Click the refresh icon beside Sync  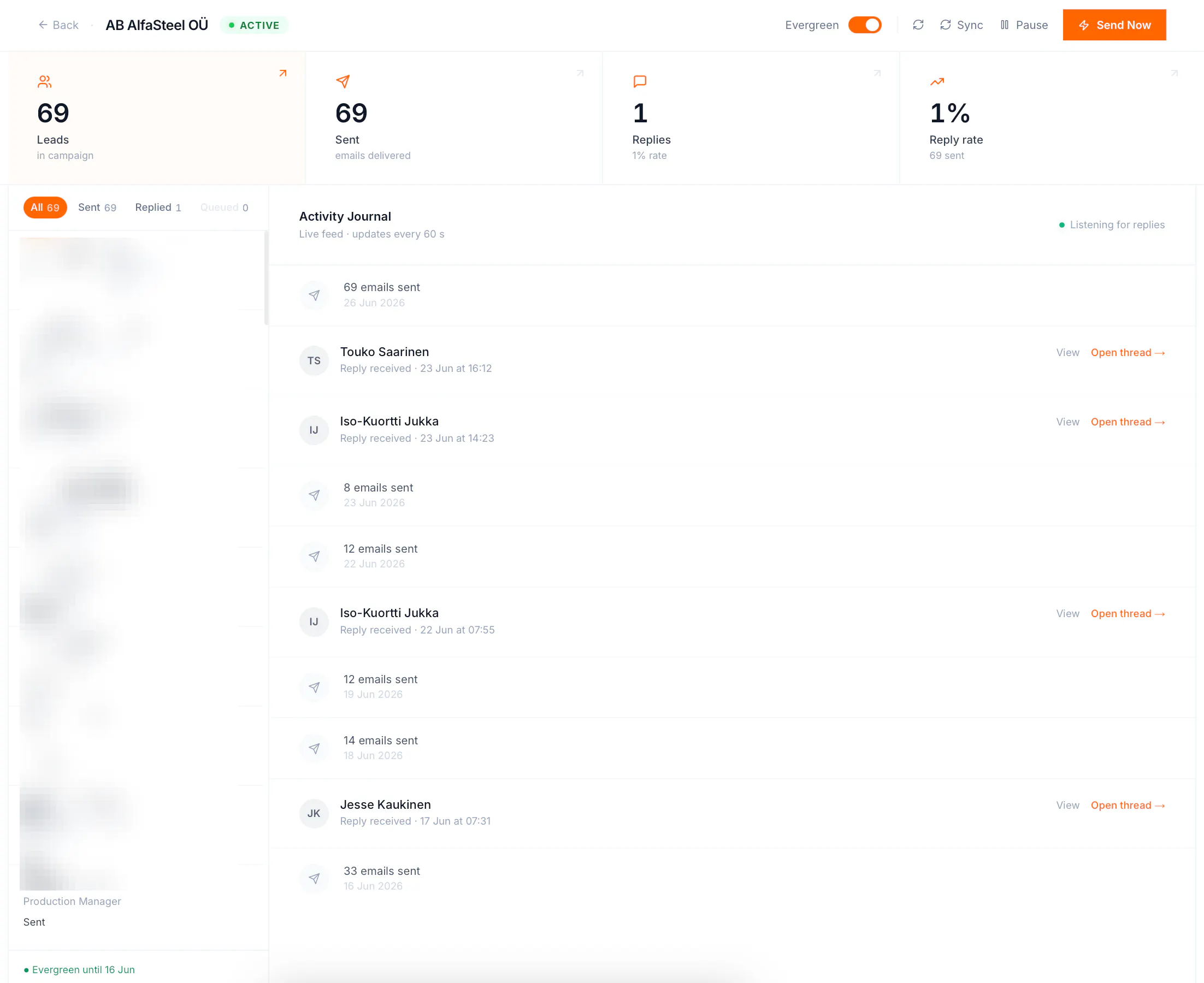click(918, 25)
